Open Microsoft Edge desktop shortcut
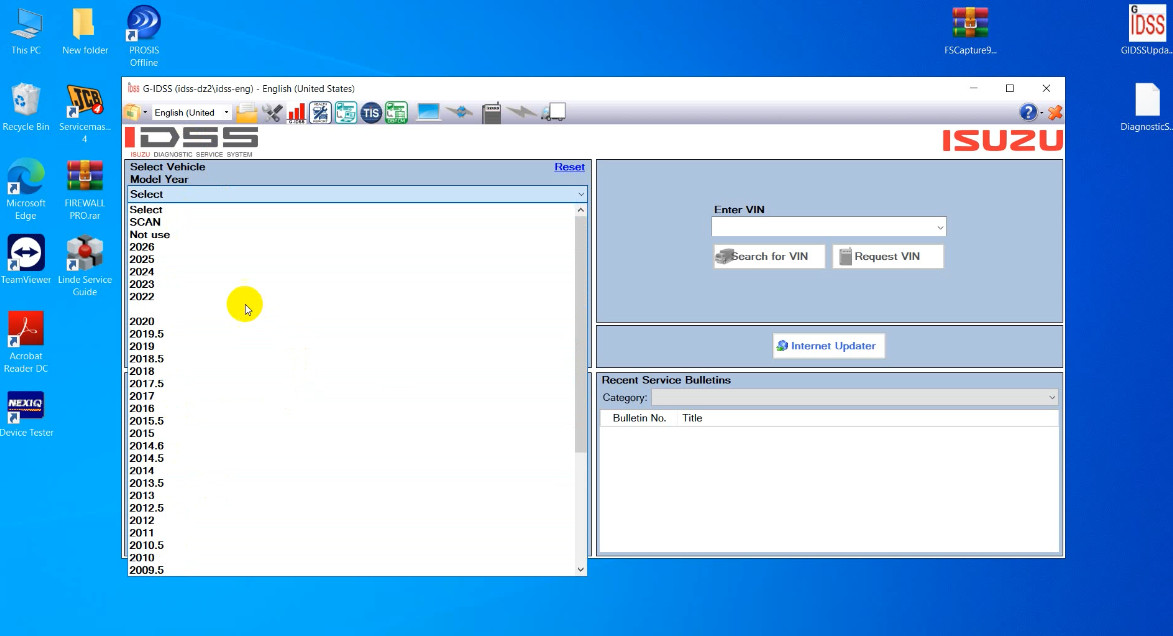This screenshot has width=1173, height=636. [x=25, y=190]
